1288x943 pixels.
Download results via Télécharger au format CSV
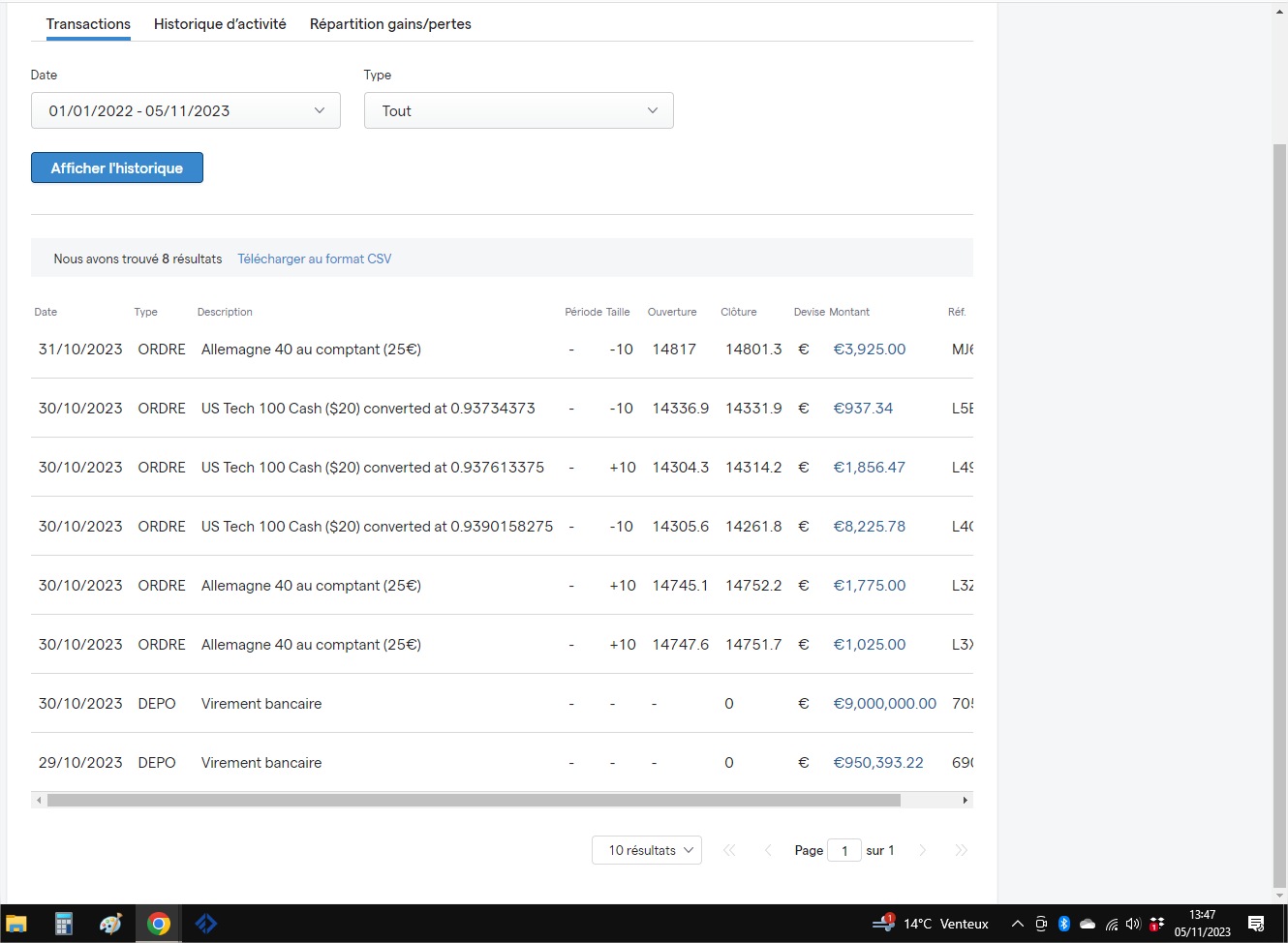(315, 259)
